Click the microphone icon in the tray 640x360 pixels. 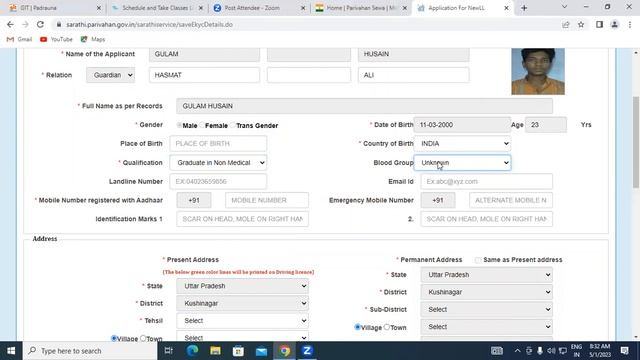tap(540, 351)
